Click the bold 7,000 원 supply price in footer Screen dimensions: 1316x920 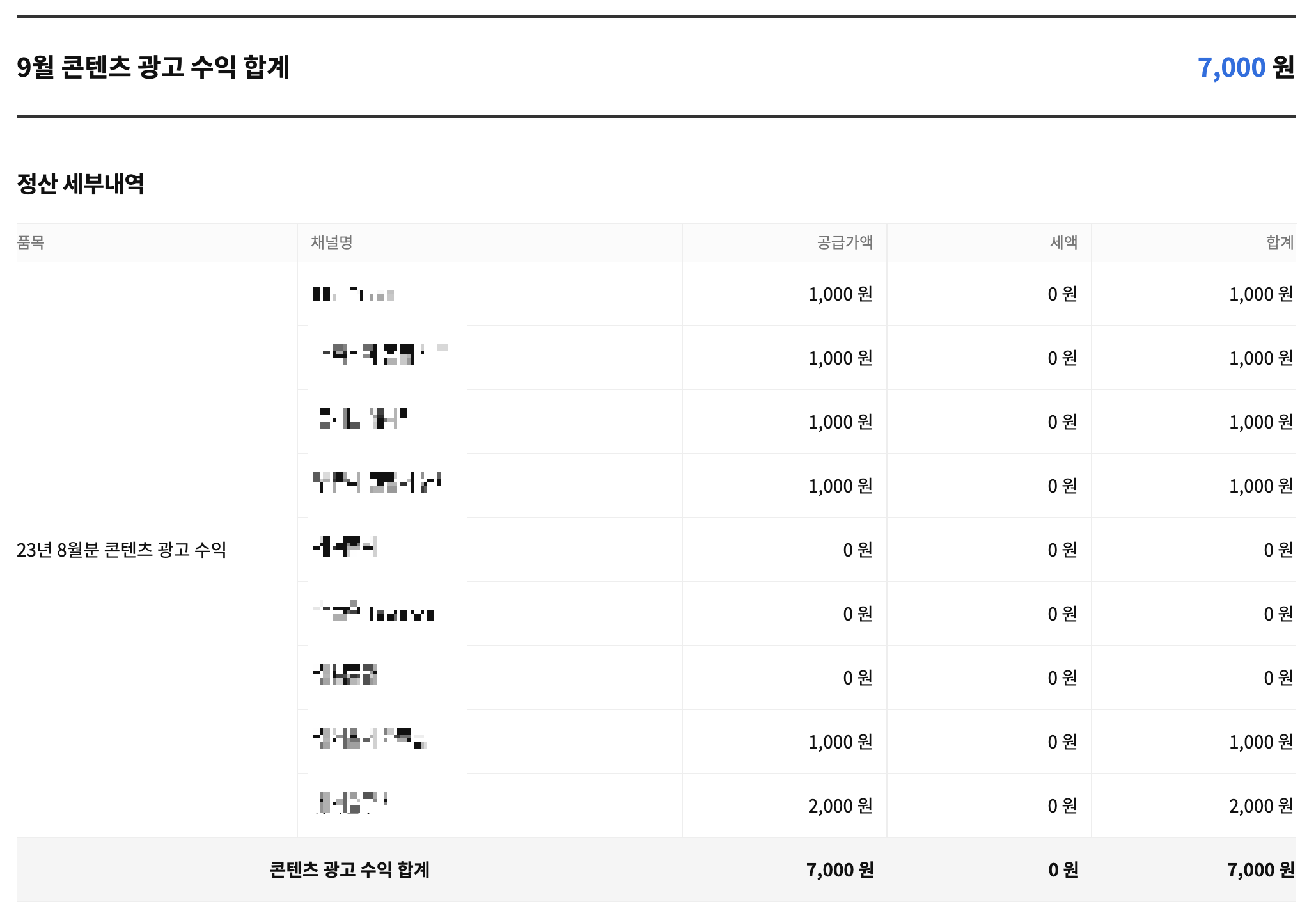point(840,869)
